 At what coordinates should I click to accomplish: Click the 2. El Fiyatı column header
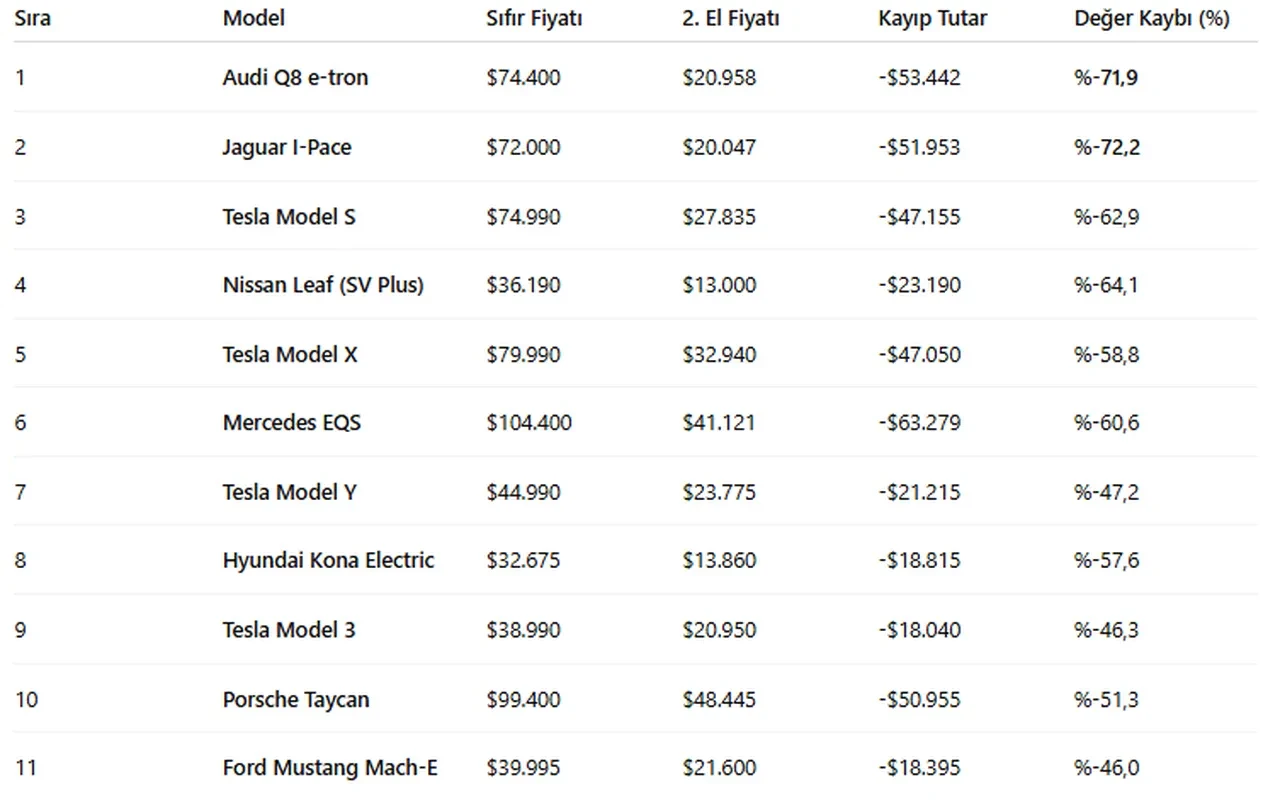click(732, 18)
